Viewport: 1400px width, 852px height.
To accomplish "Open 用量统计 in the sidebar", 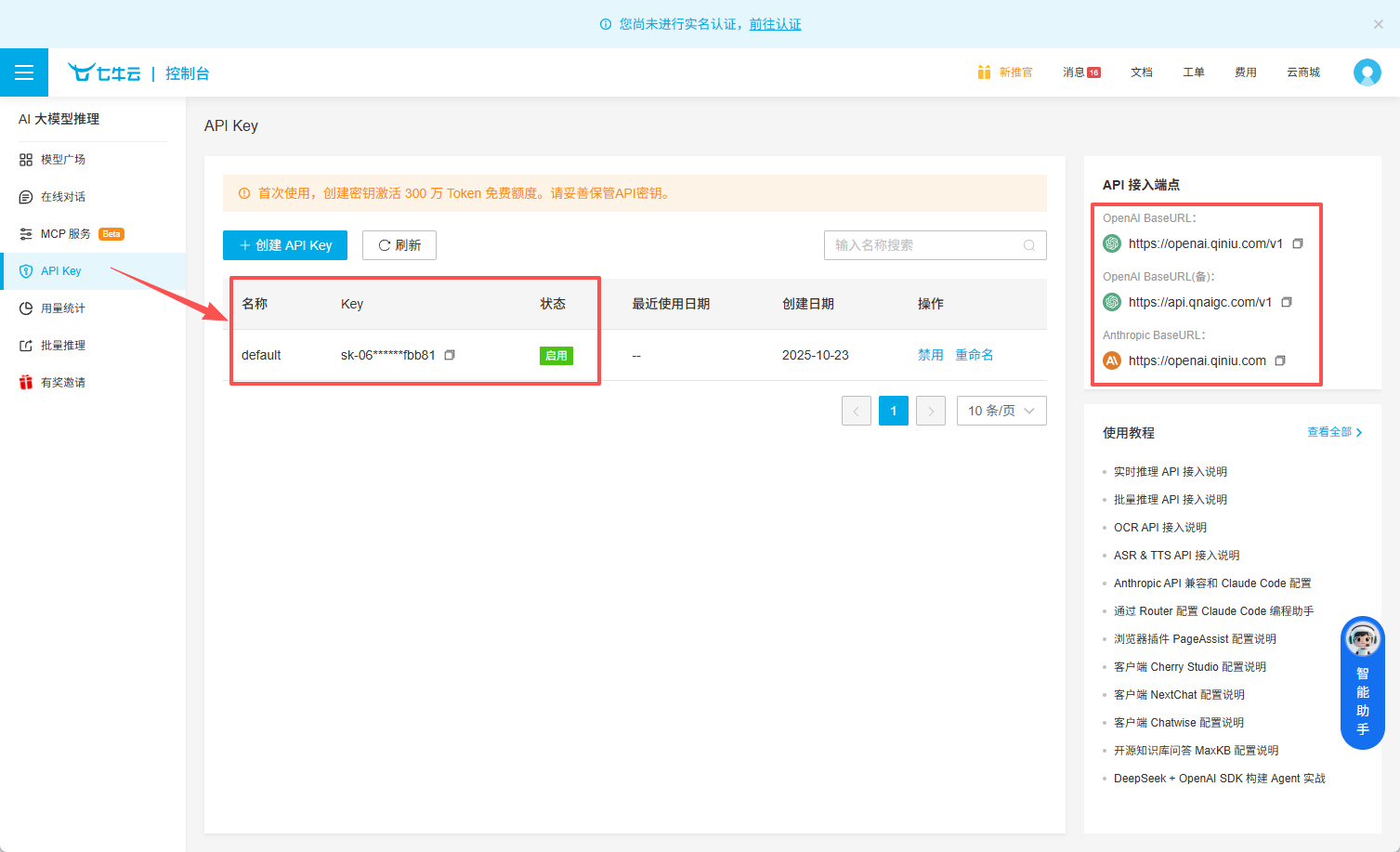I will click(63, 308).
